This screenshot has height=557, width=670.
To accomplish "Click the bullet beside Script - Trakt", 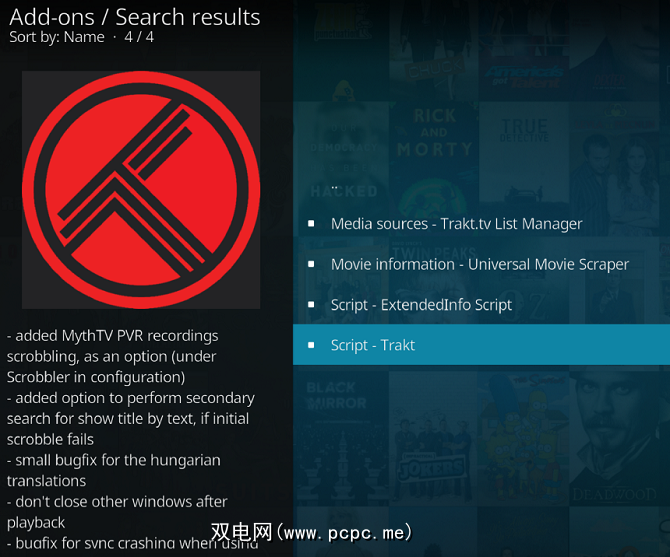I will point(311,345).
